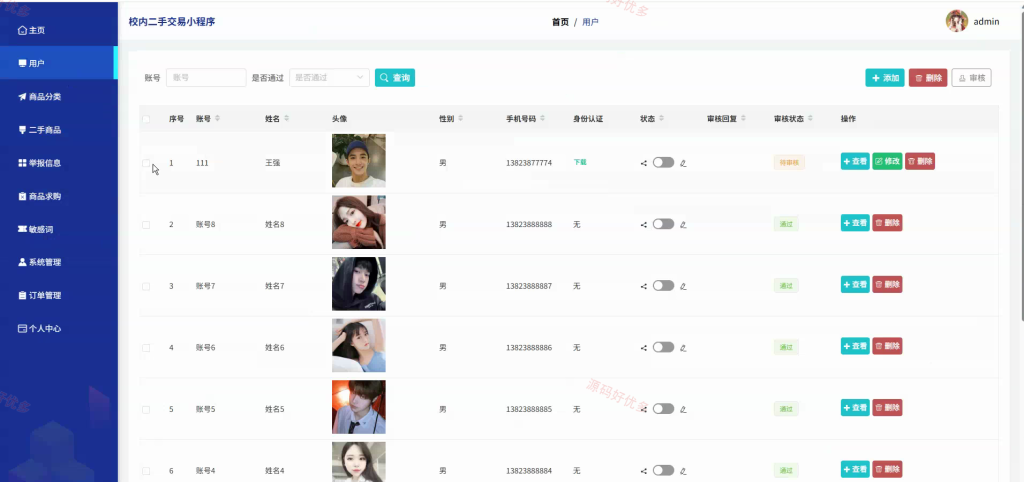Image resolution: width=1024 pixels, height=482 pixels.
Task: Sort by 审核回复 column sort arrows
Action: (x=744, y=119)
